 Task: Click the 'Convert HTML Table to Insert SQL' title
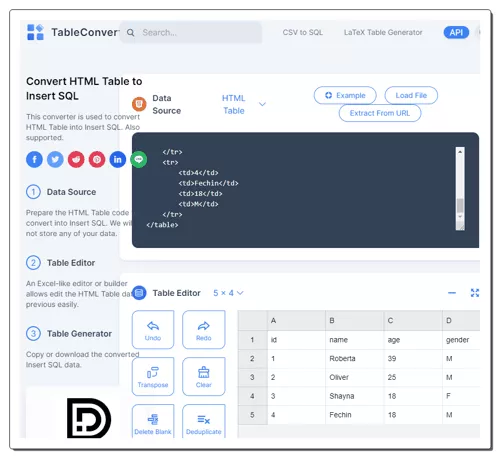point(84,89)
